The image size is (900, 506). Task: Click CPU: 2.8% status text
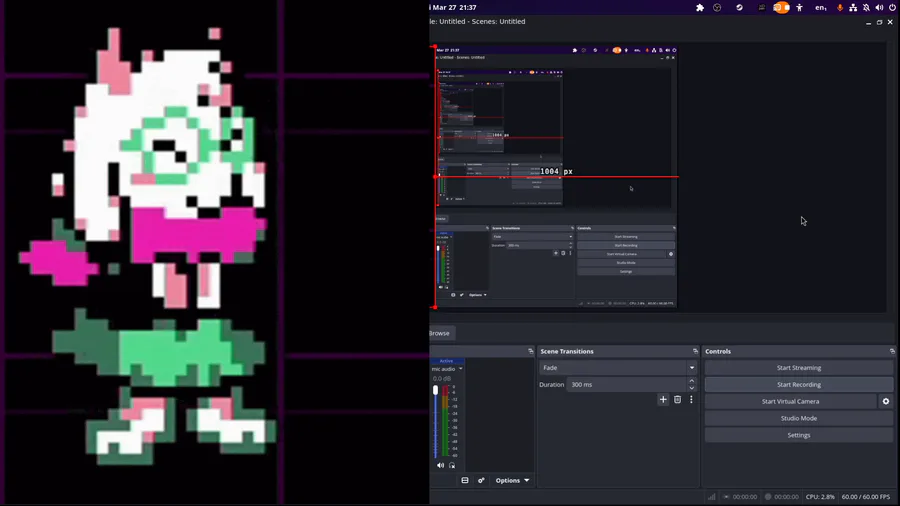coord(820,497)
